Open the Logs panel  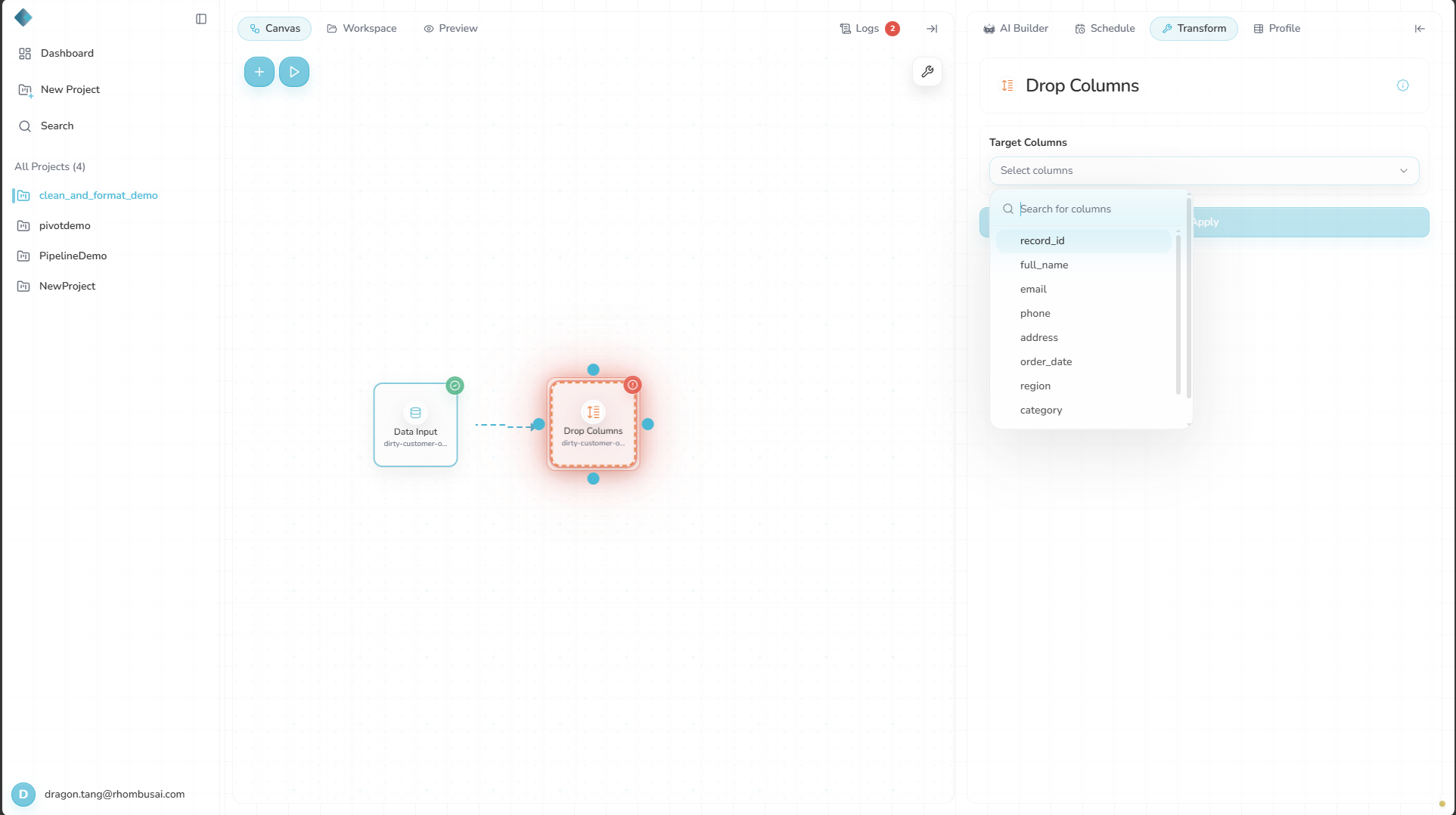pos(869,29)
